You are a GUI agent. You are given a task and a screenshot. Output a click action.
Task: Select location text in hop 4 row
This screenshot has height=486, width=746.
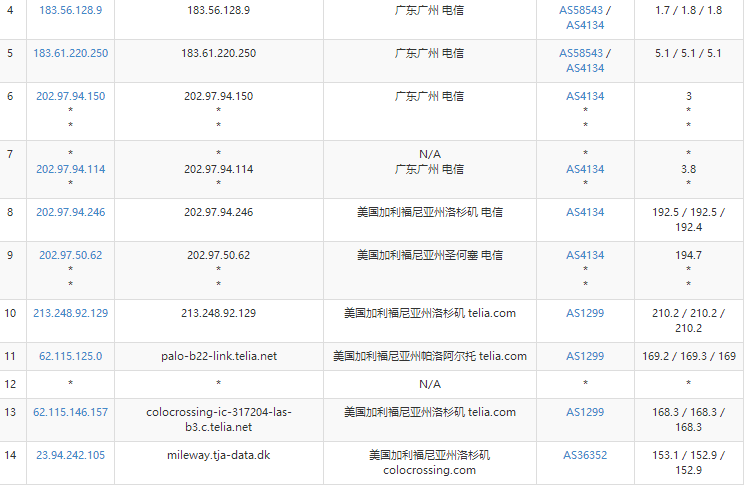click(x=430, y=10)
